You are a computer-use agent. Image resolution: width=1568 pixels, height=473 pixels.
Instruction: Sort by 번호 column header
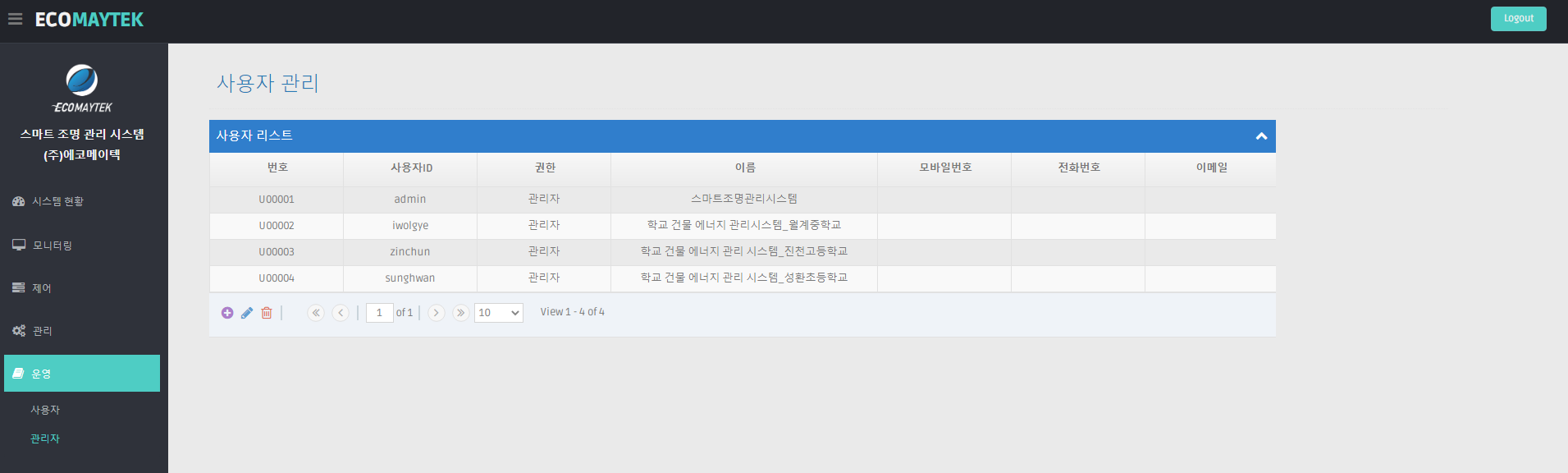click(277, 168)
